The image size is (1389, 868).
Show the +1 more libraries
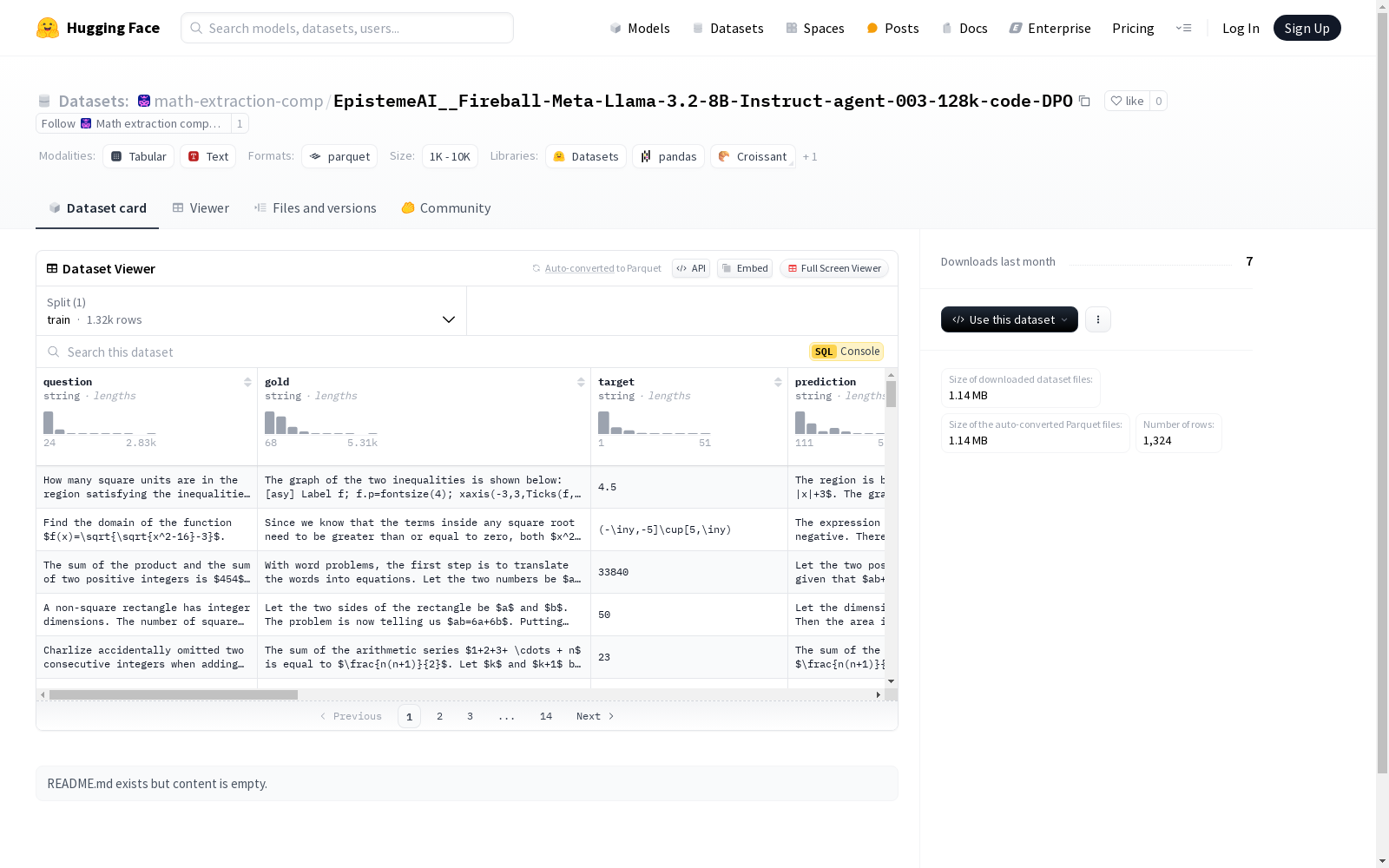810,157
